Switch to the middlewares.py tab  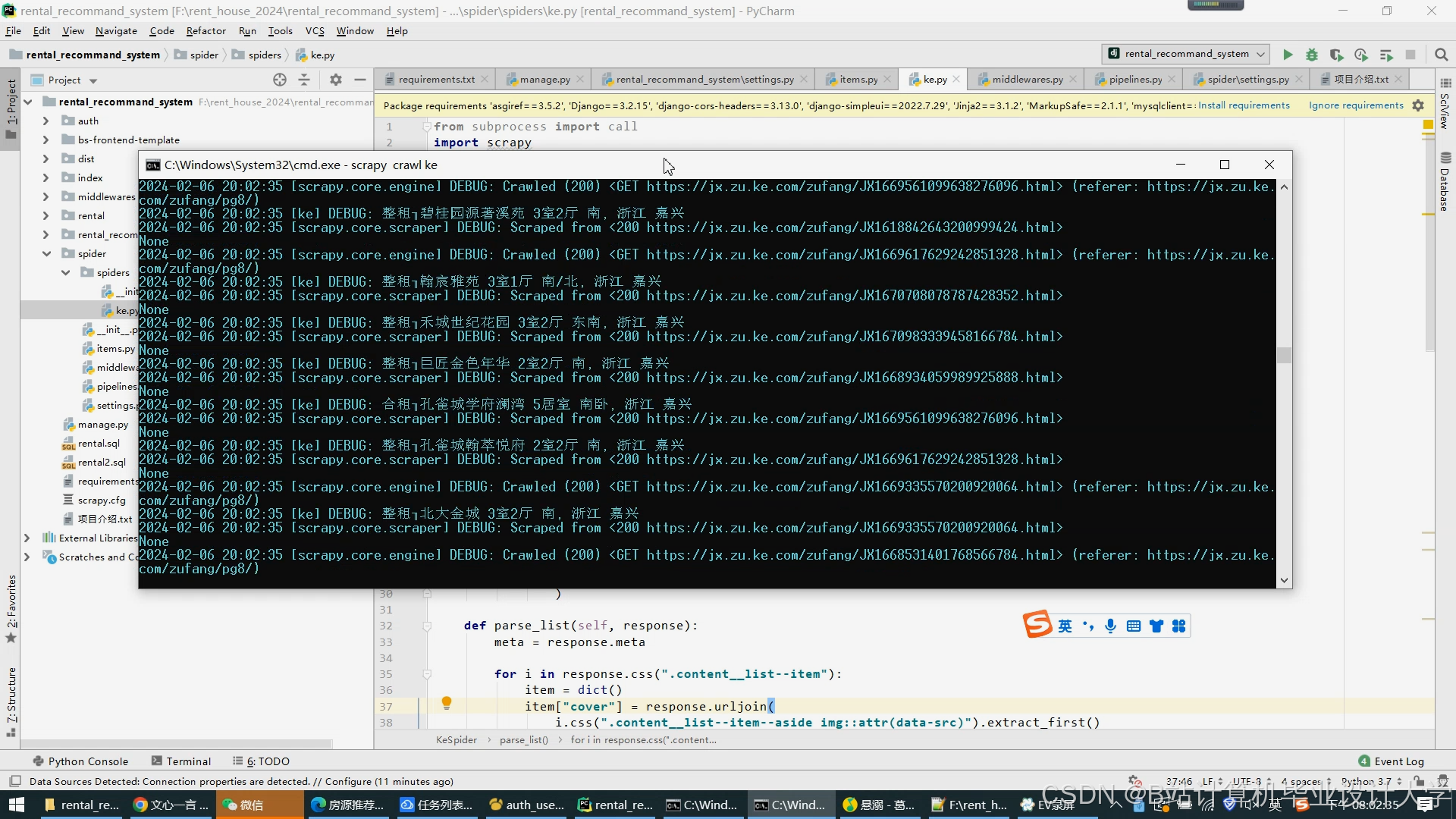coord(1026,79)
